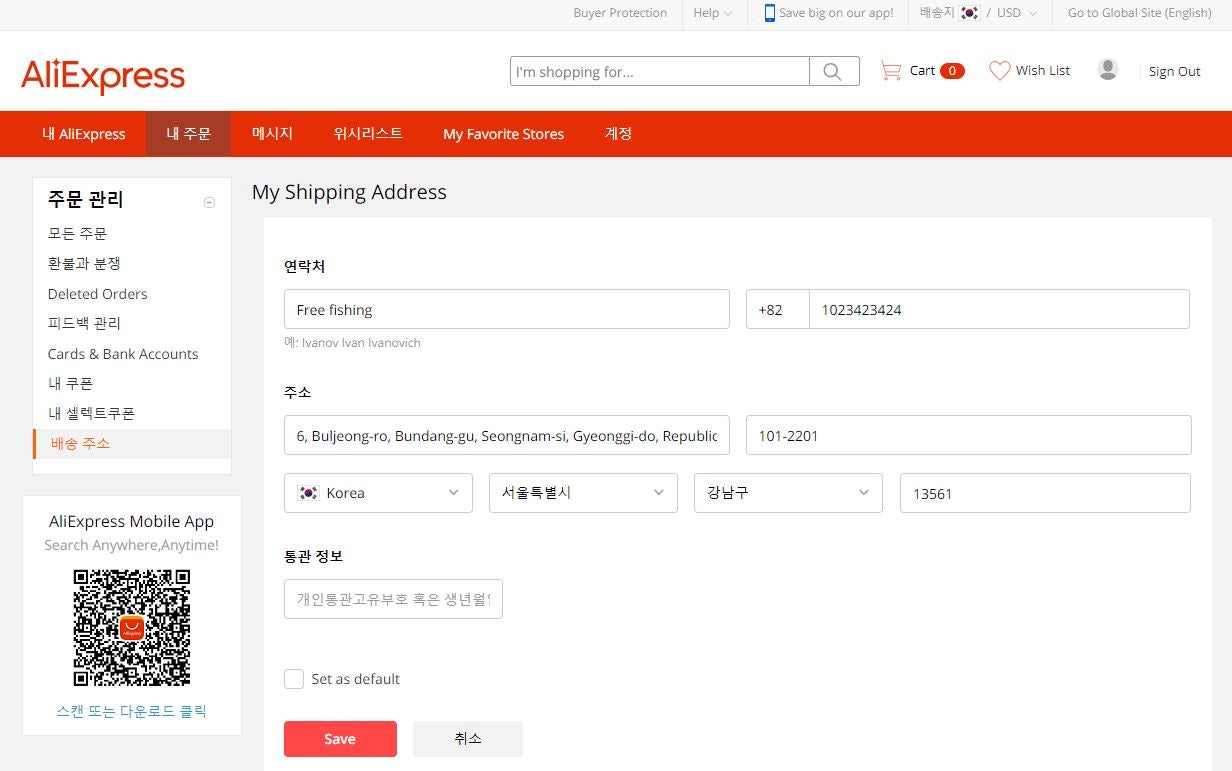Viewport: 1232px width, 771px height.
Task: Click 스캔 또는 다운로드 클릭 link
Action: pos(132,712)
